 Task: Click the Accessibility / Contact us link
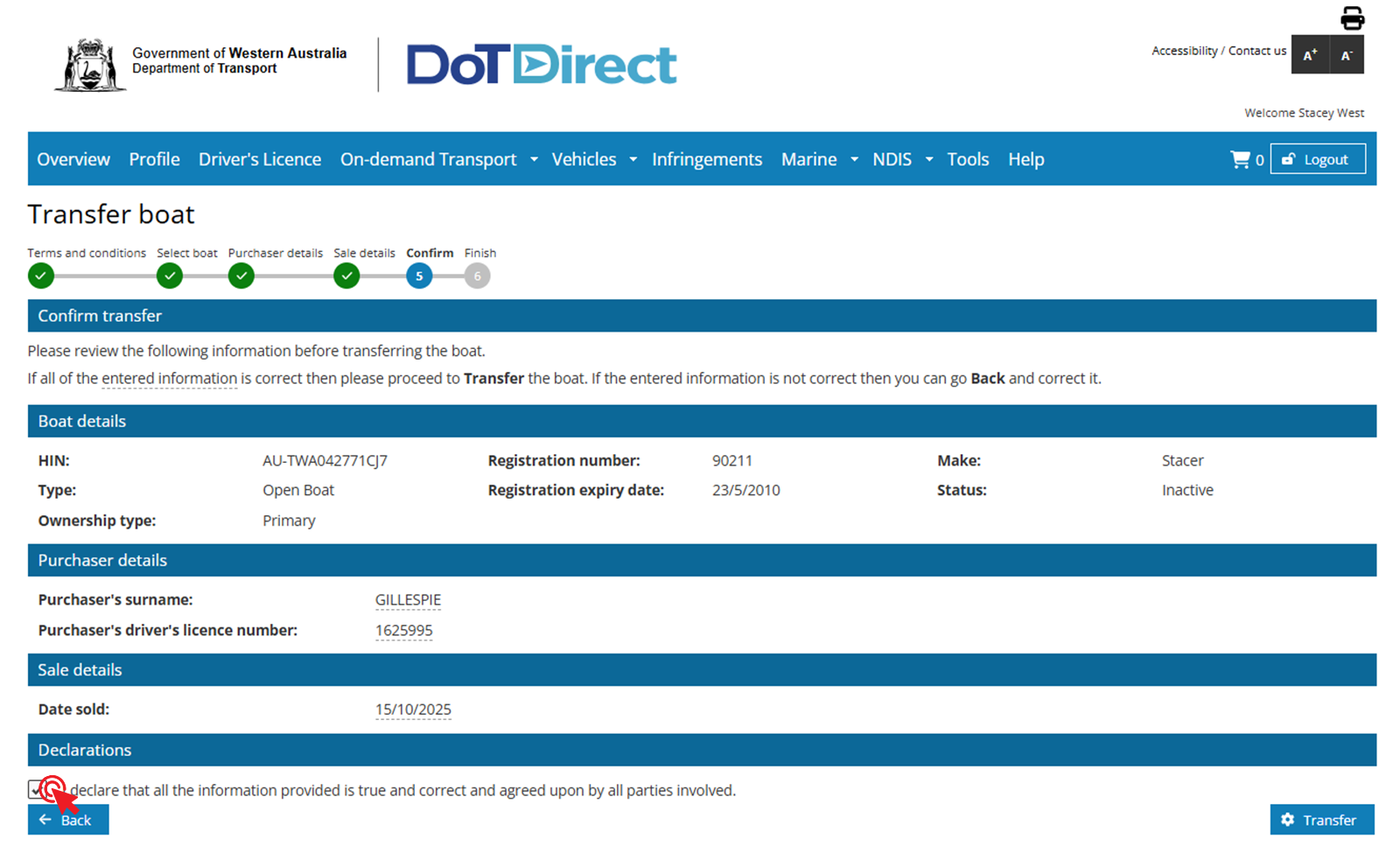1218,51
